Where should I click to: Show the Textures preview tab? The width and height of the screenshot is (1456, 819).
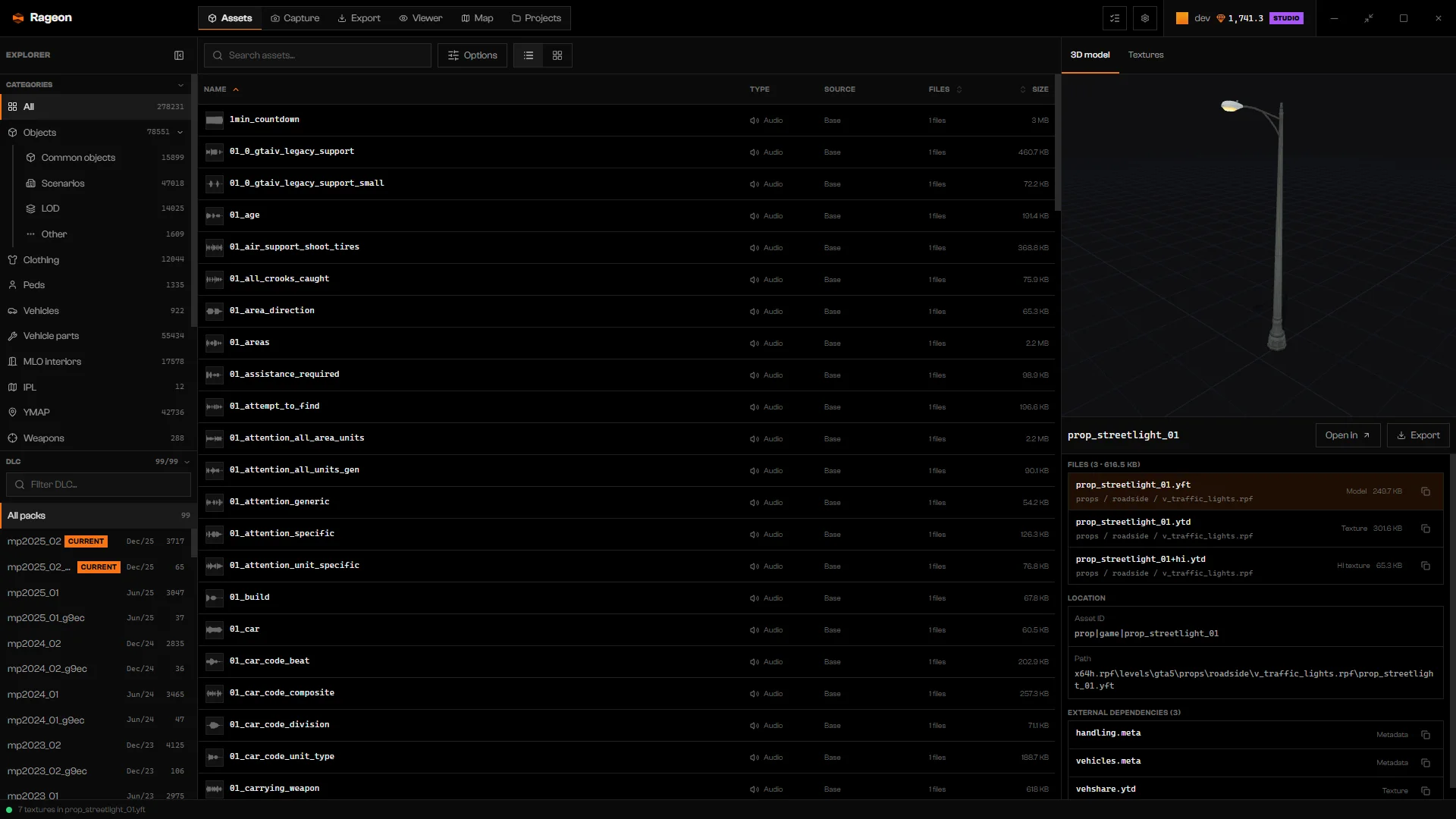1145,55
